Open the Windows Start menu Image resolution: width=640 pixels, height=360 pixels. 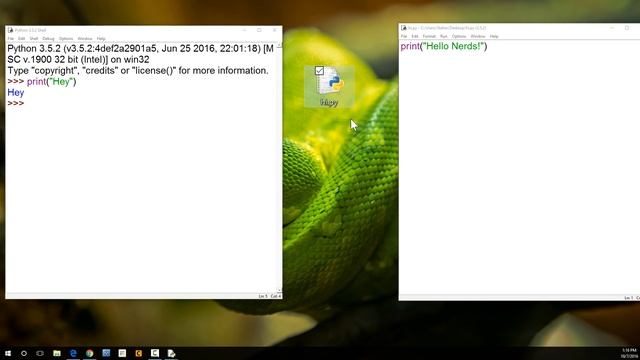(x=8, y=353)
